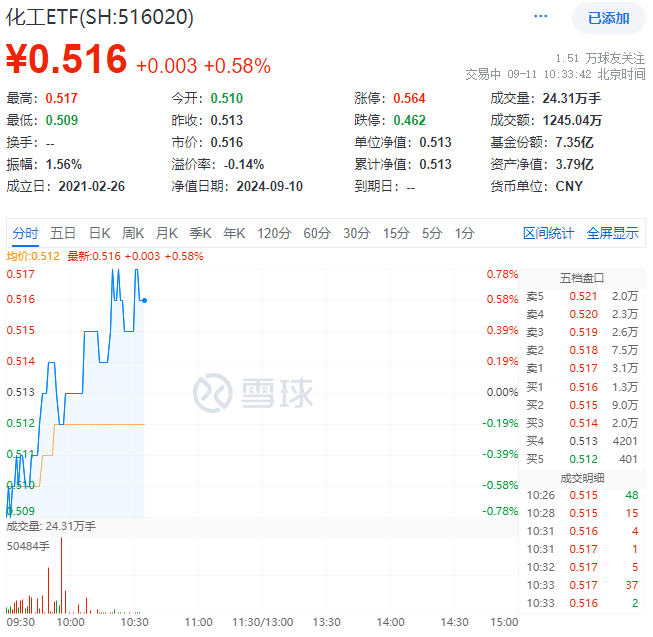Click the 10:33 trade row with 37

pyautogui.click(x=582, y=585)
